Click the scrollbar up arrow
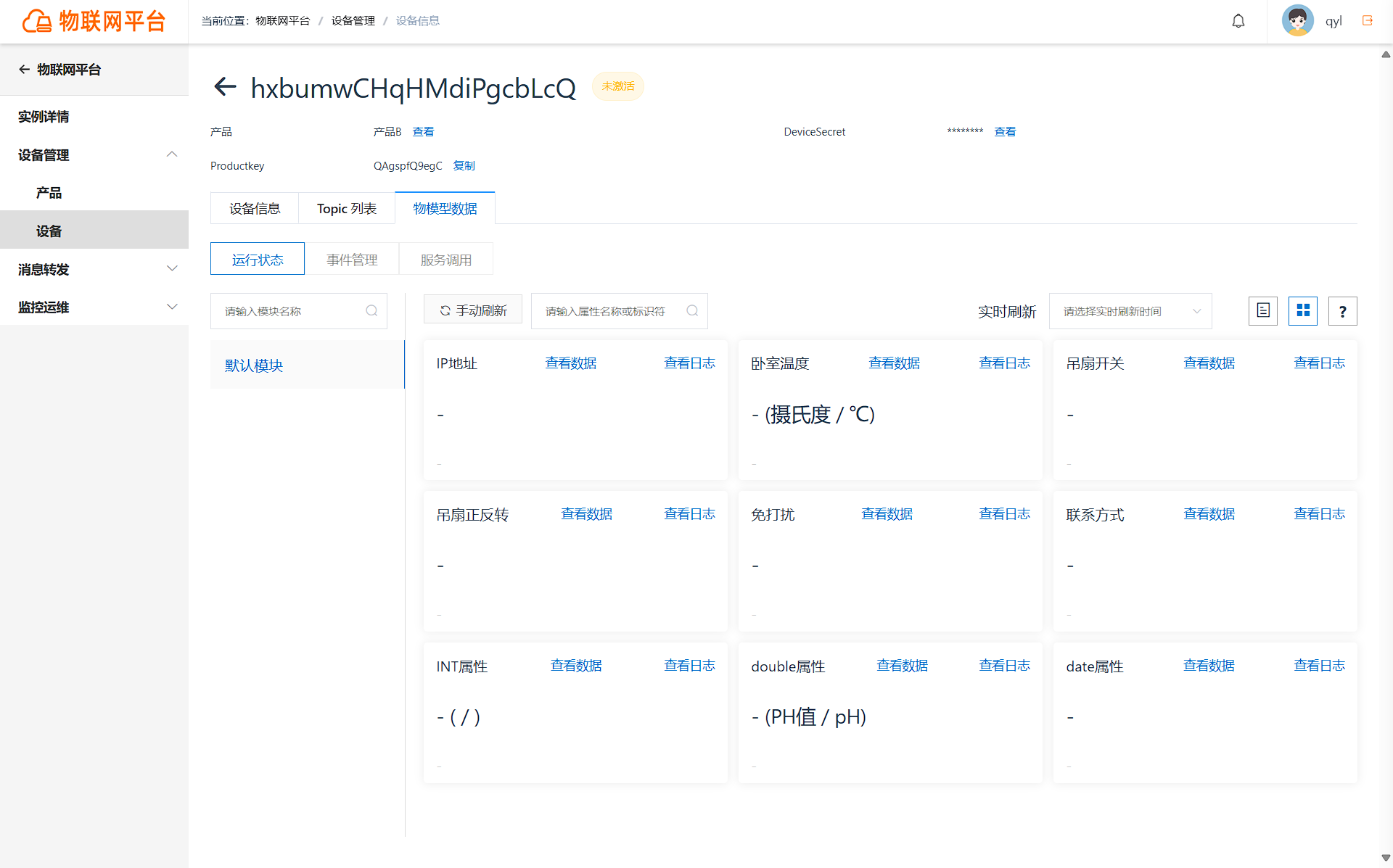 [x=1386, y=54]
